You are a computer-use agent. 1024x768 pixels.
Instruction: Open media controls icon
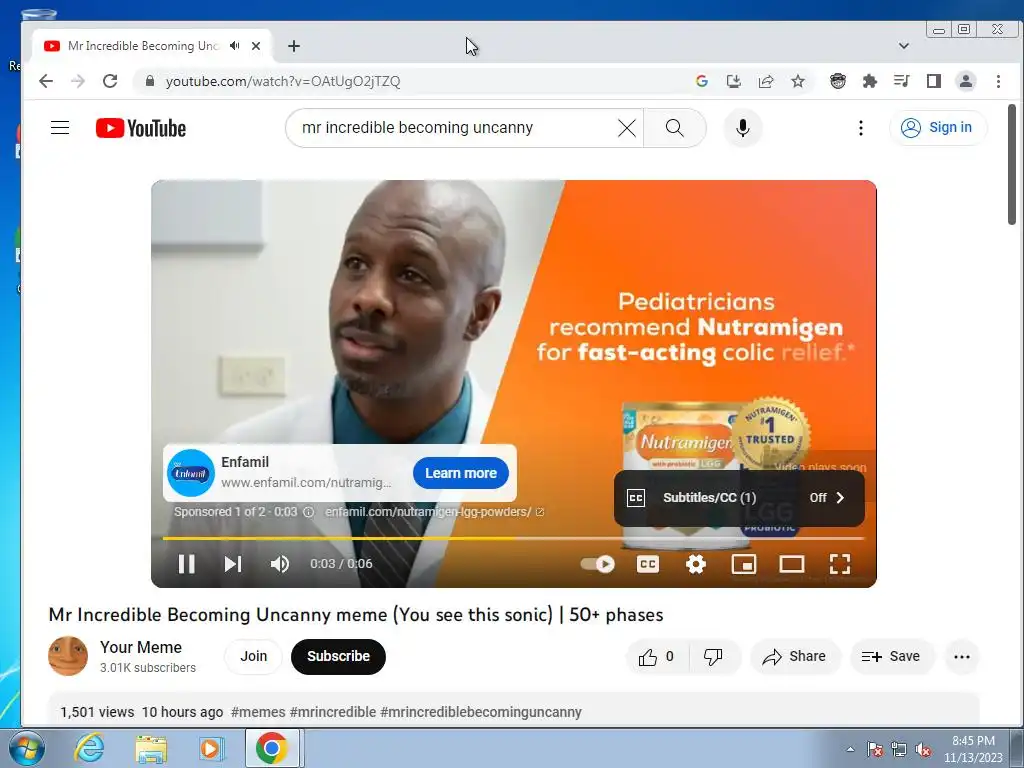(902, 81)
